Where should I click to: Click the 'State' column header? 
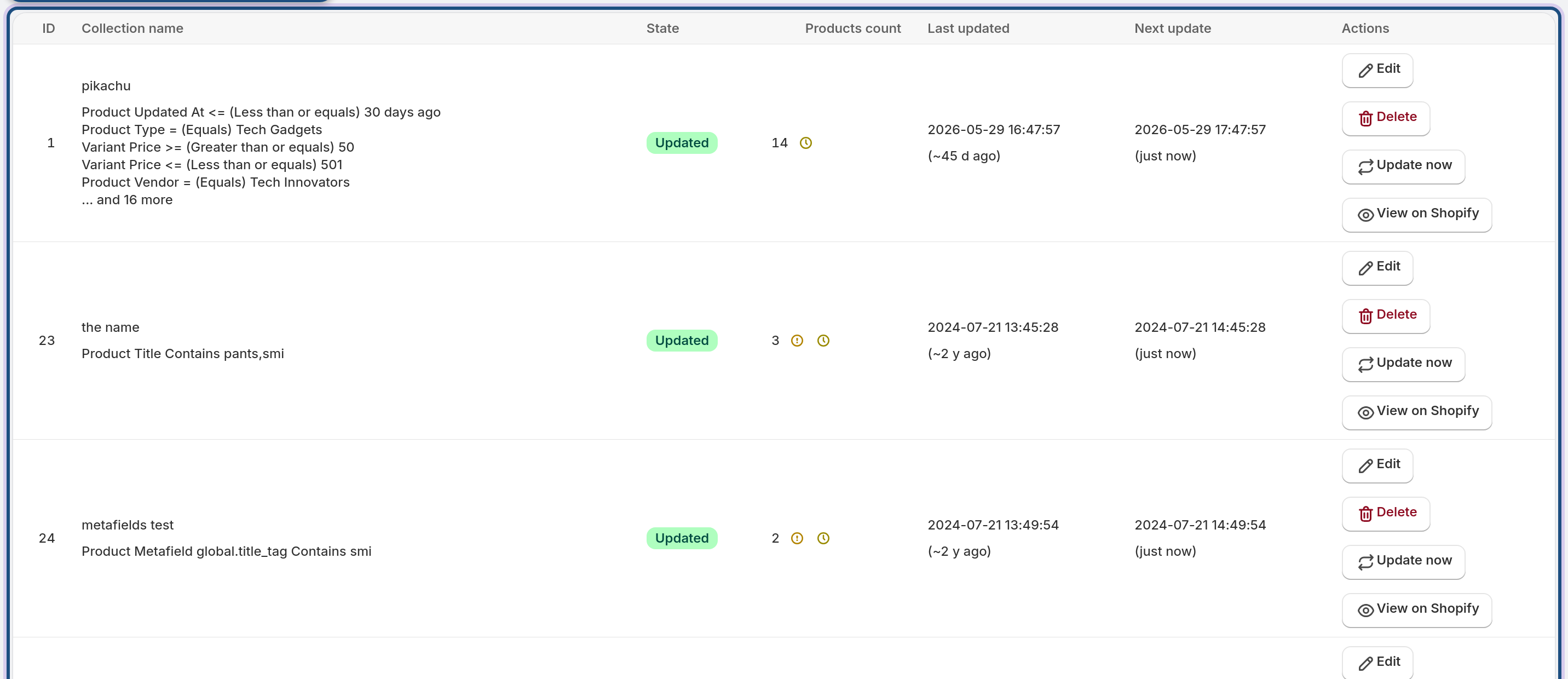pos(662,28)
